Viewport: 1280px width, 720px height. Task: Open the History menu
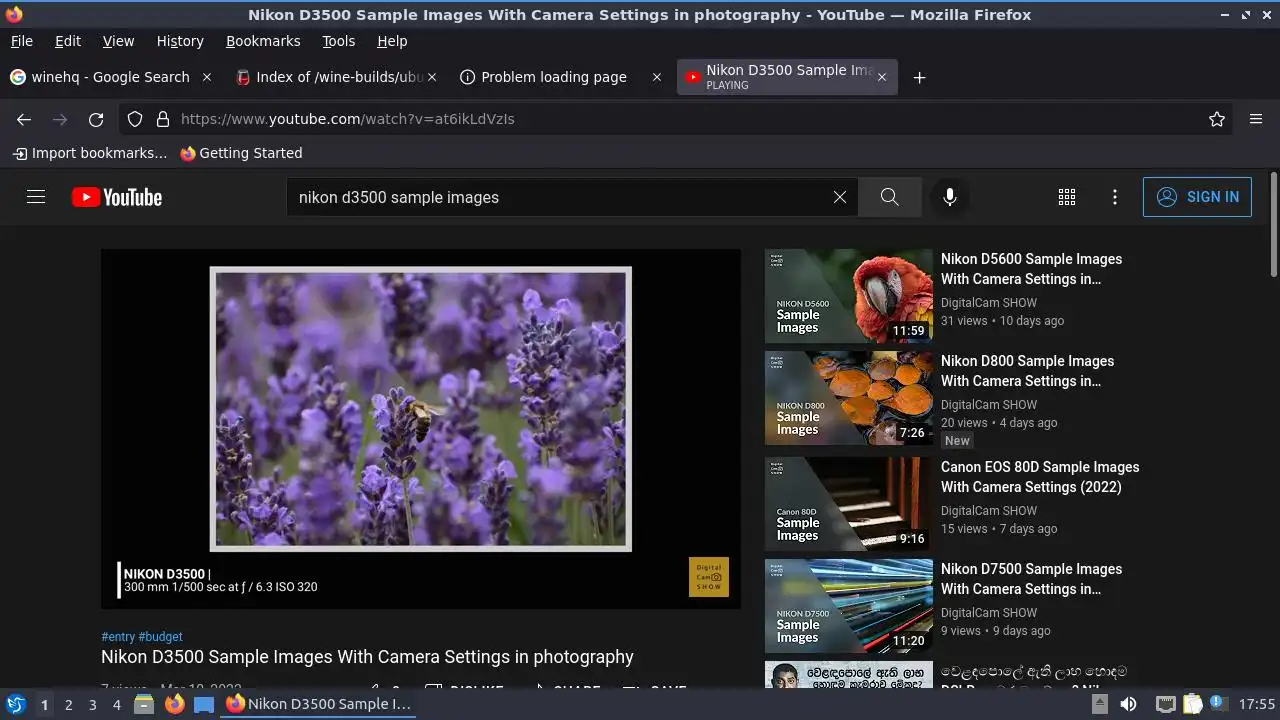(x=180, y=41)
